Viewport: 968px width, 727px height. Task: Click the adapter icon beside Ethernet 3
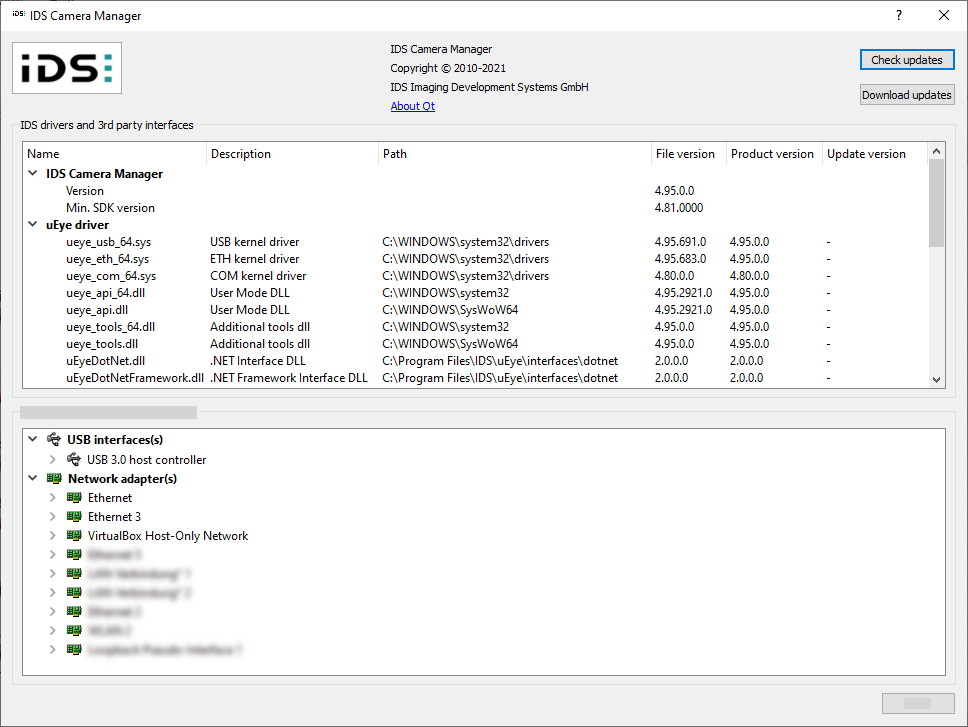click(74, 517)
